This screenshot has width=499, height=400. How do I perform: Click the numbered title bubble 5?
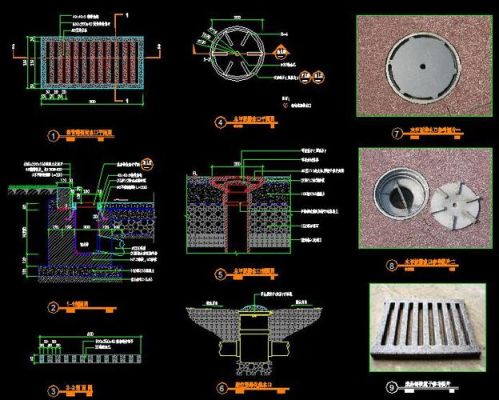click(220, 275)
